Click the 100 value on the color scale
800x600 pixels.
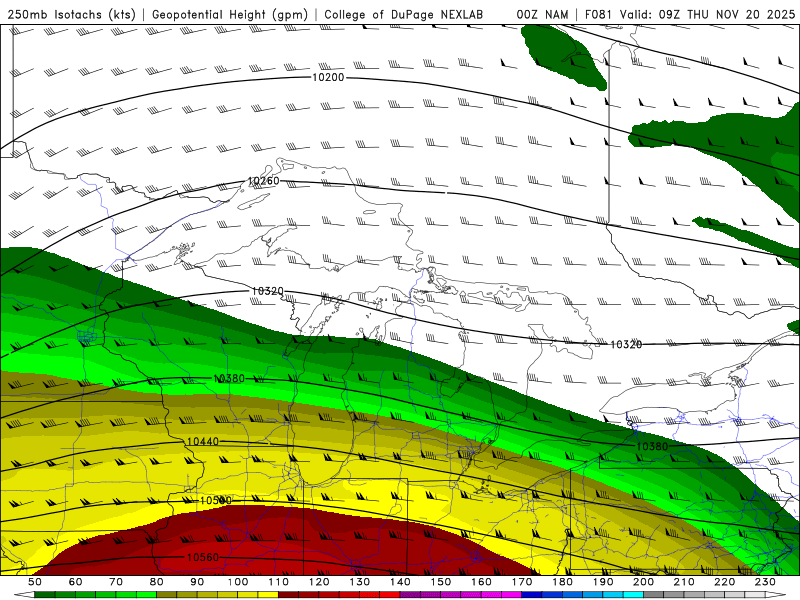(238, 582)
